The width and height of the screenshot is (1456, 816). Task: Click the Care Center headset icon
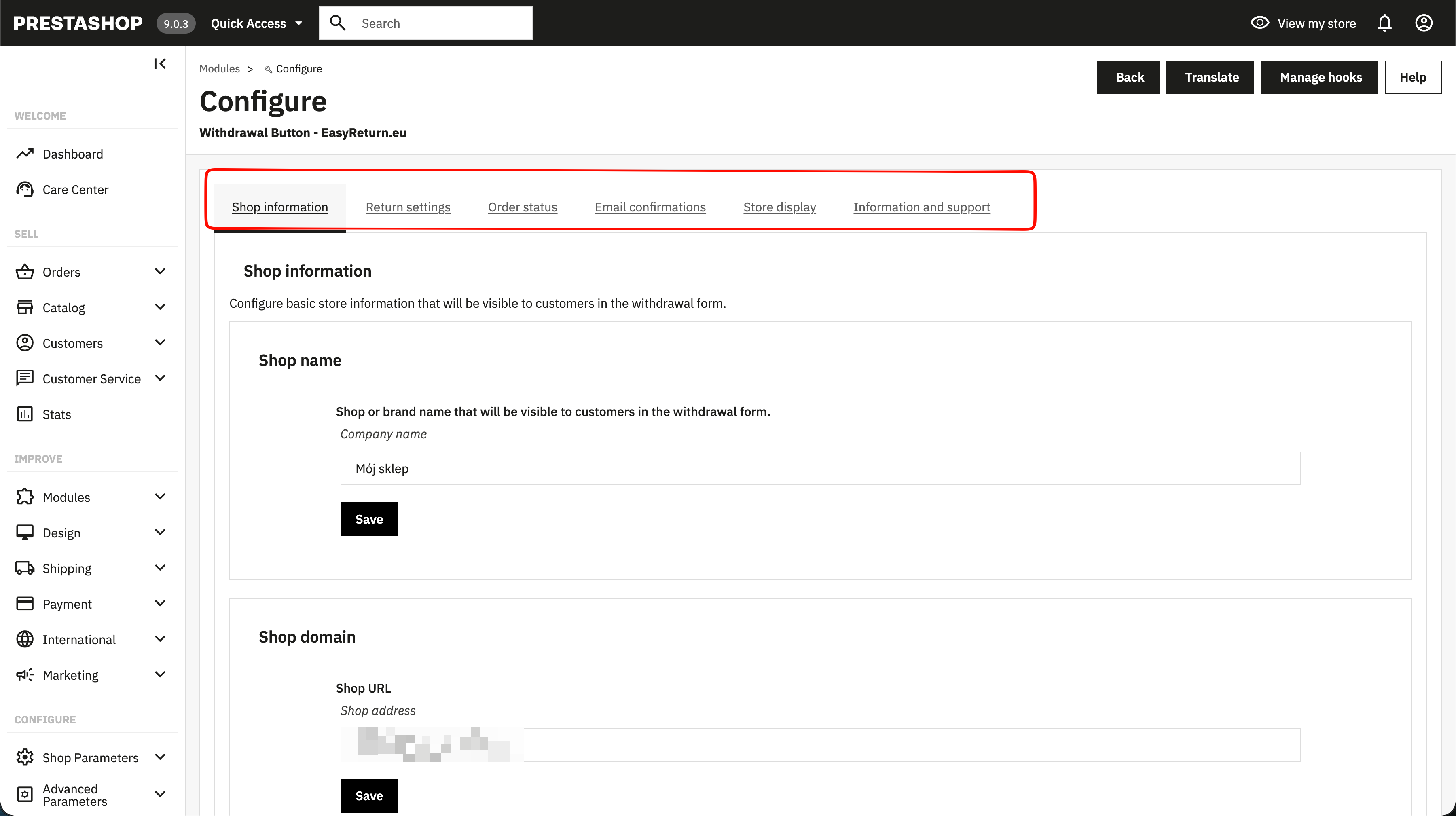(x=25, y=189)
